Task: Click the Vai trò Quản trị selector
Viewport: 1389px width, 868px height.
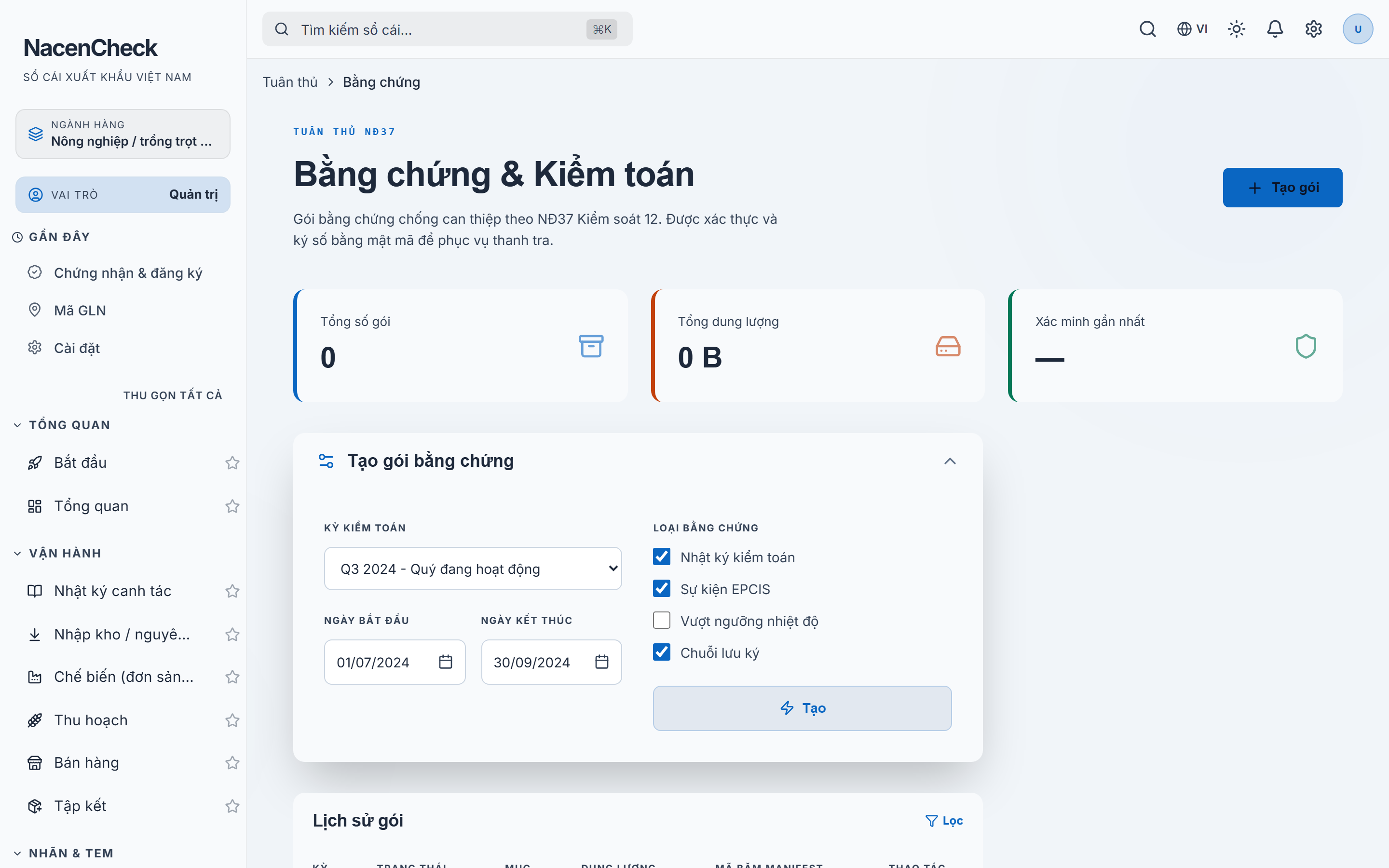Action: [123, 195]
